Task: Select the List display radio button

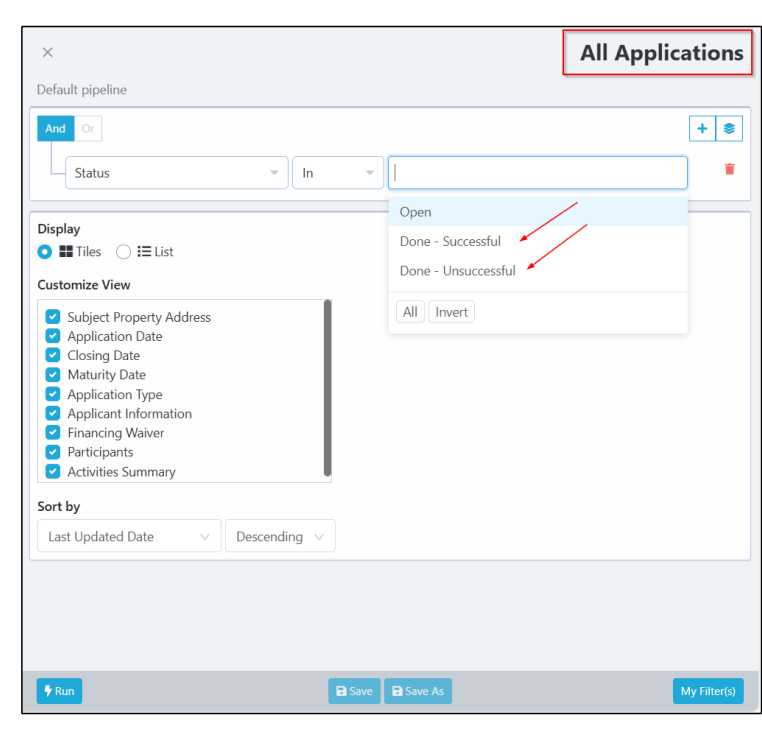Action: pyautogui.click(x=124, y=252)
